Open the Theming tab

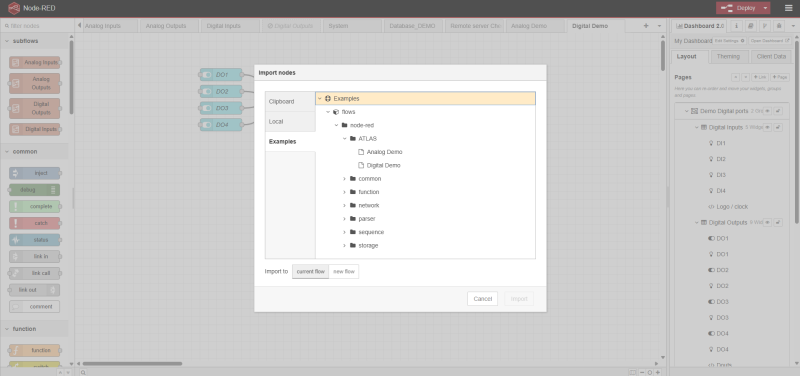731,57
